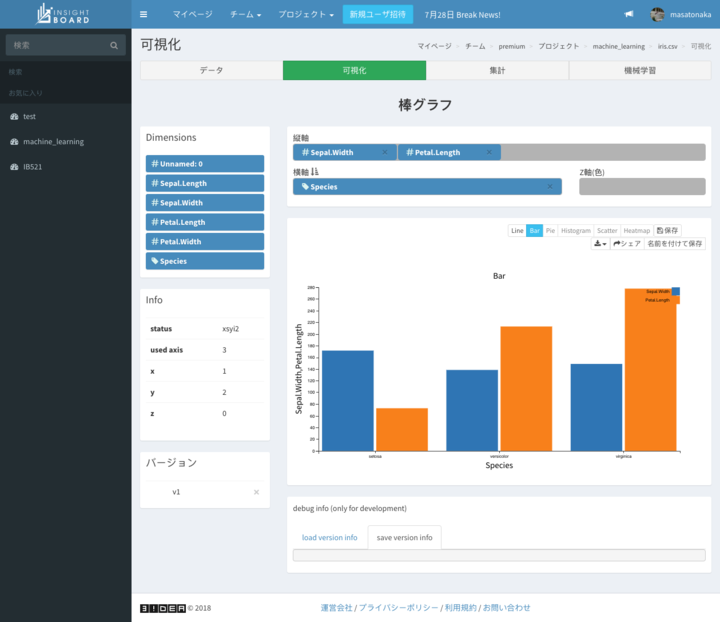Viewport: 720px width, 622px height.
Task: Expand the チーム dropdown menu
Action: coord(245,15)
